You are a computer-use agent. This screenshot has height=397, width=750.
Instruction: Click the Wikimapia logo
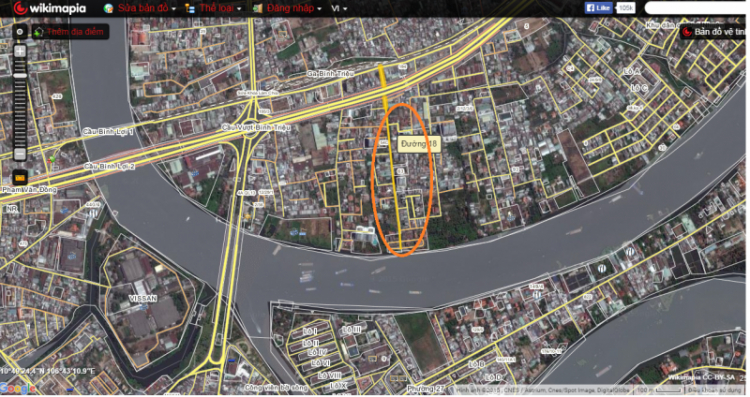tap(50, 8)
